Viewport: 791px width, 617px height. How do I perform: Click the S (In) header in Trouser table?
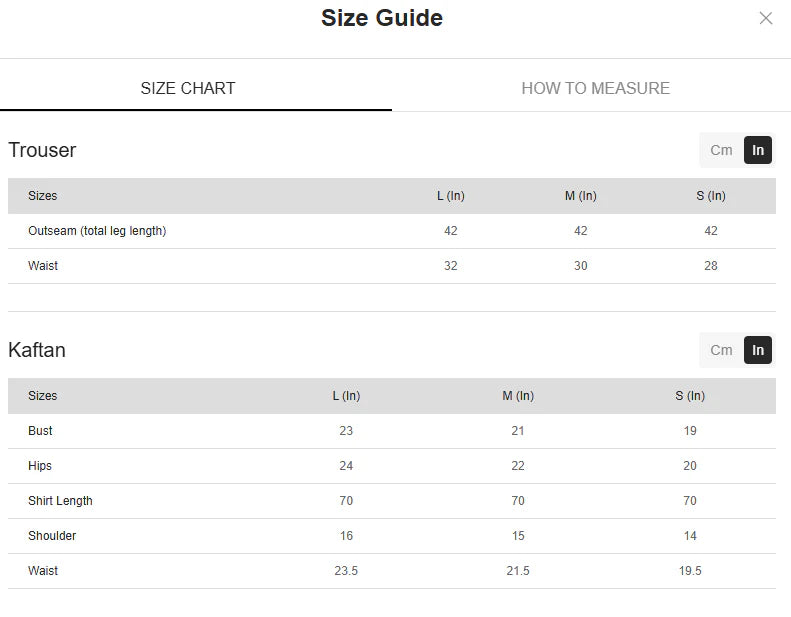[711, 196]
